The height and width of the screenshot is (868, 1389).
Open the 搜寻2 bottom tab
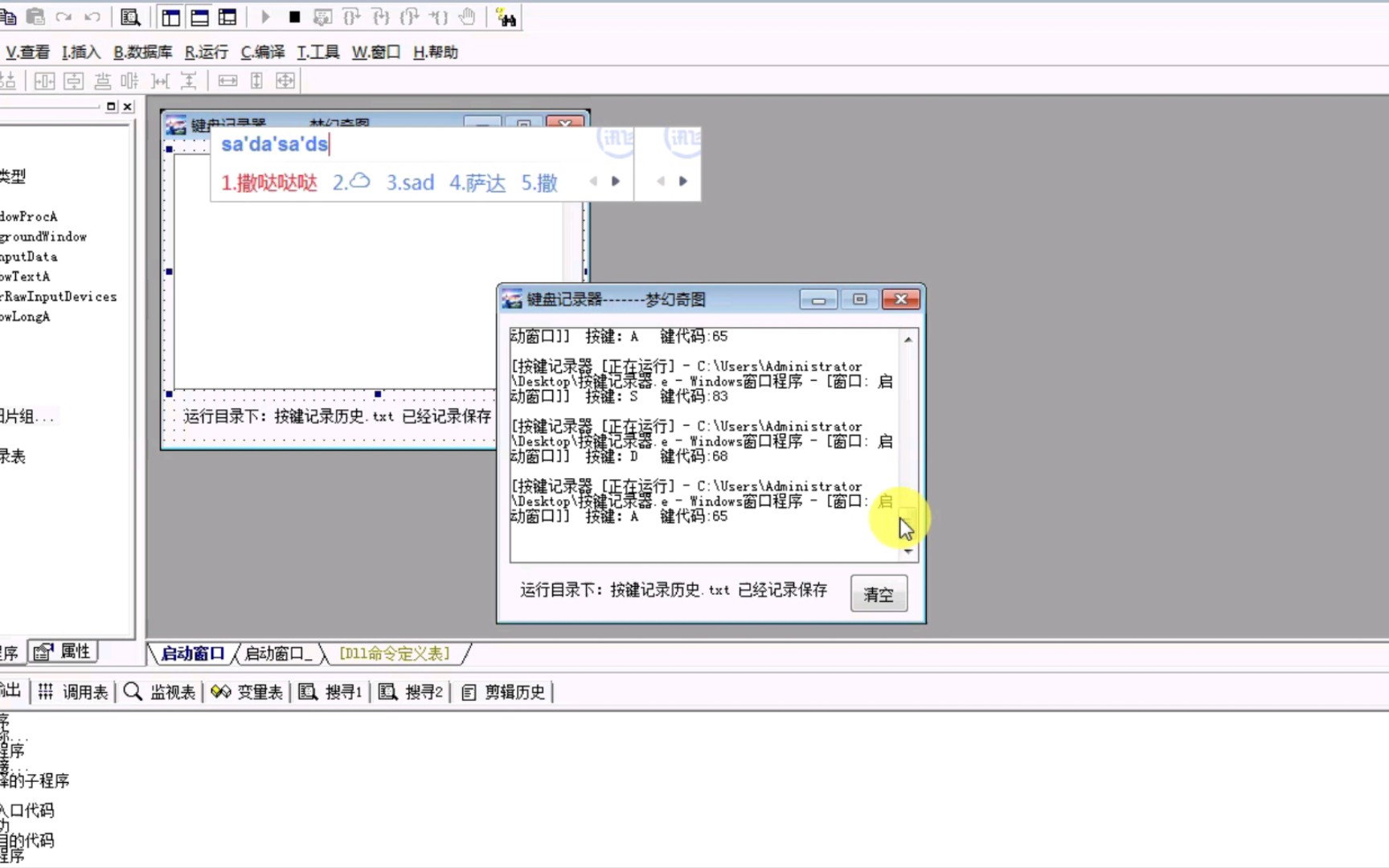pyautogui.click(x=411, y=692)
